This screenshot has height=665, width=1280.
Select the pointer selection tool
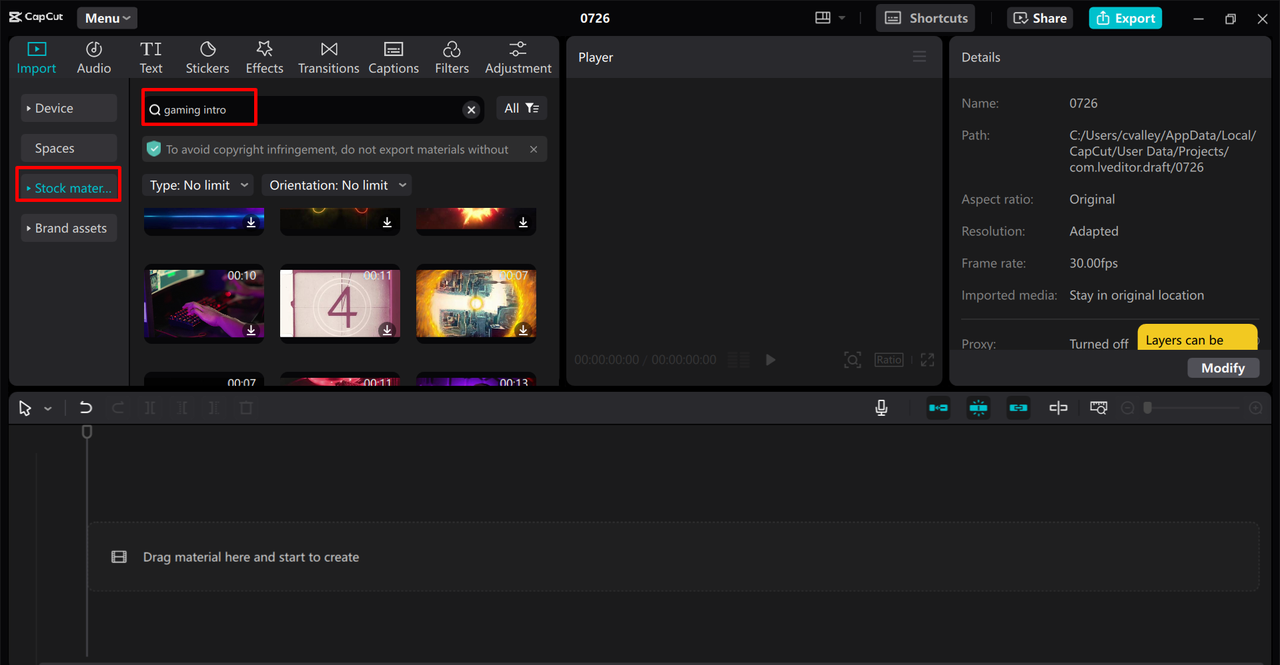[x=25, y=408]
